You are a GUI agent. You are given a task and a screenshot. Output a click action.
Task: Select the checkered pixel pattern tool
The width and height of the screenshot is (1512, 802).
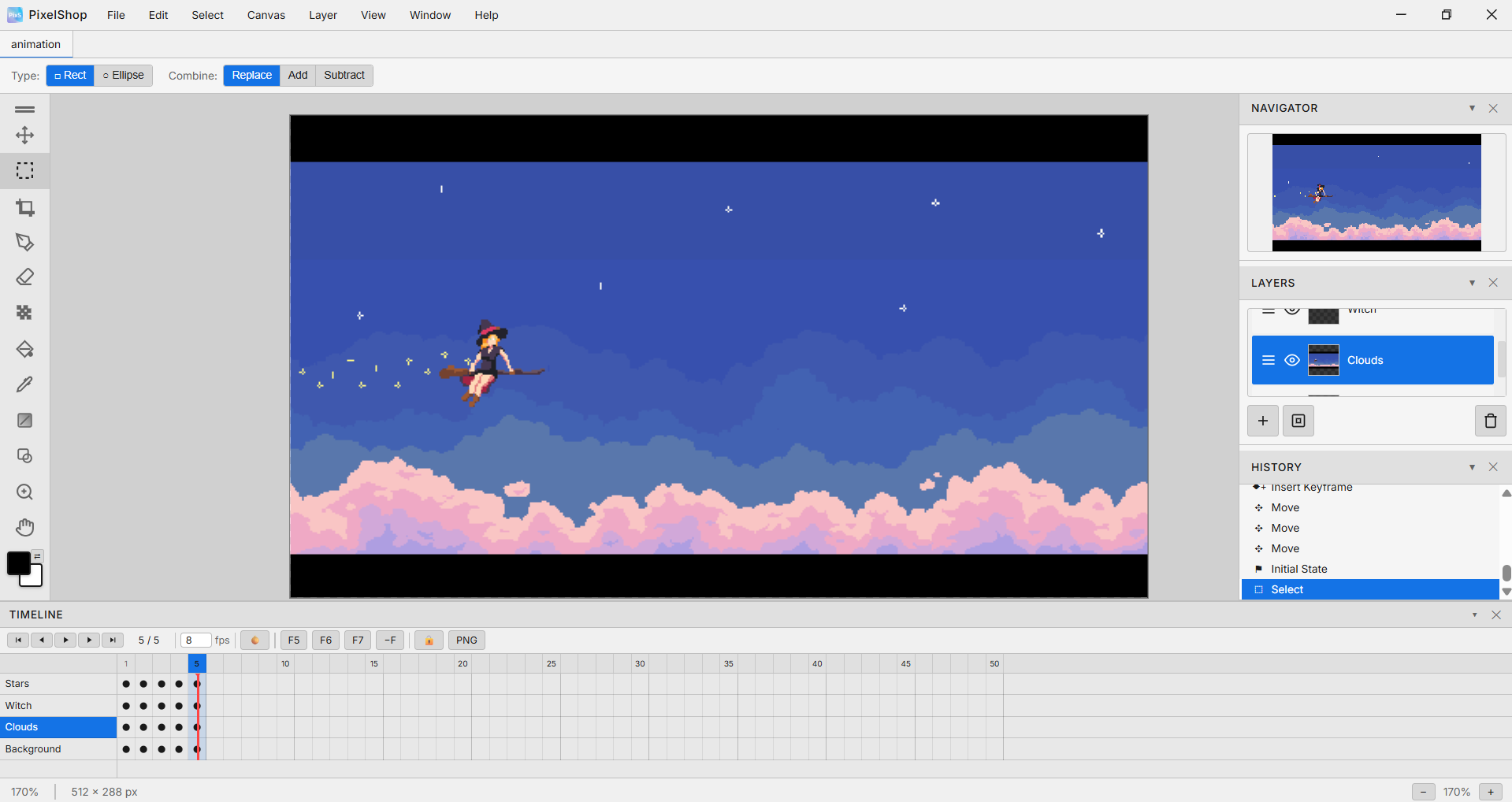point(25,313)
